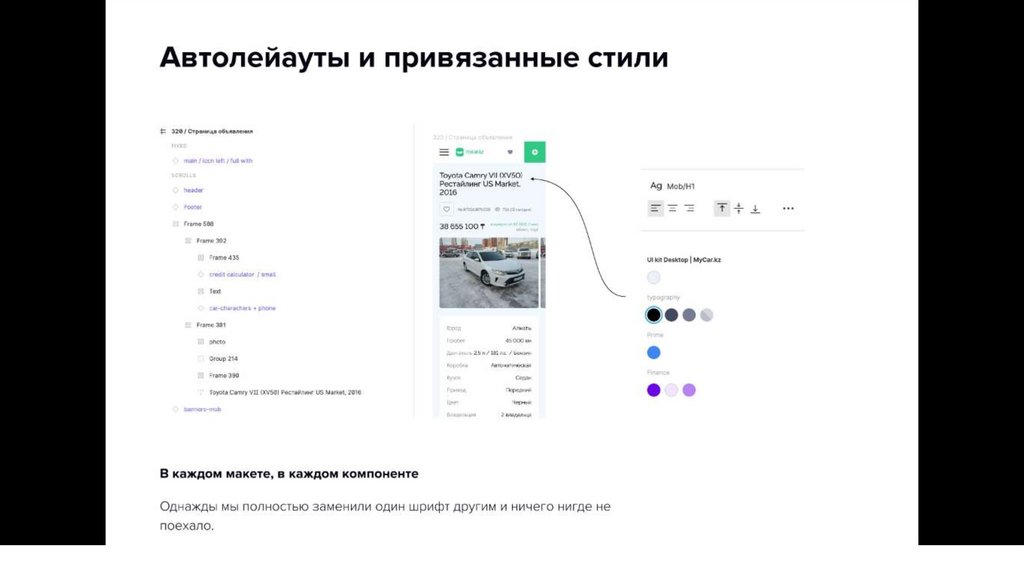Select the '320 / Страница объявления' root frame

pyautogui.click(x=212, y=131)
